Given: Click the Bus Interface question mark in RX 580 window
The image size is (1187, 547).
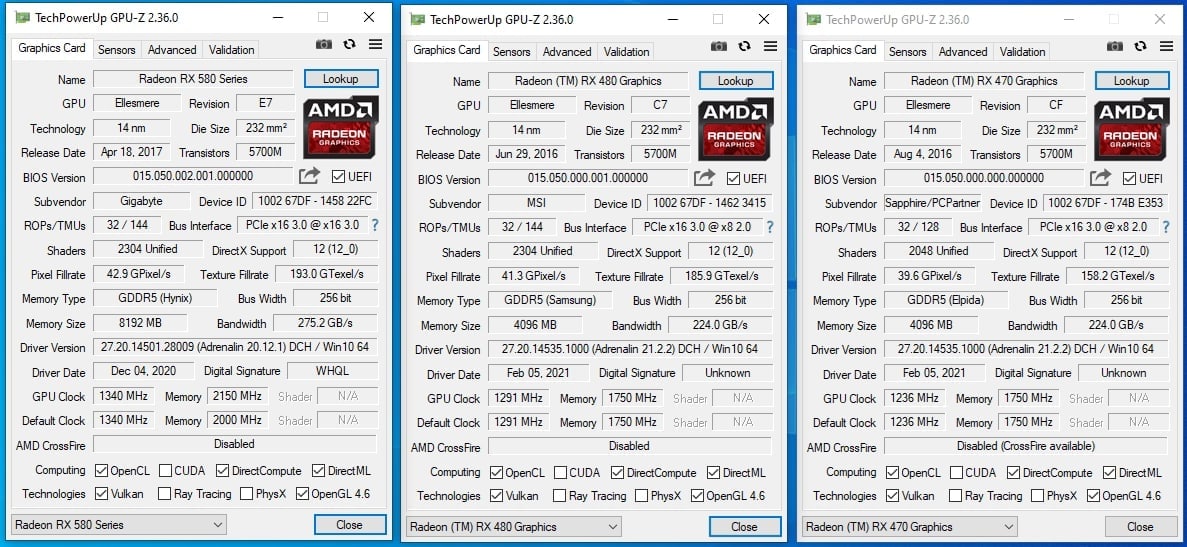Looking at the screenshot, I should [375, 225].
